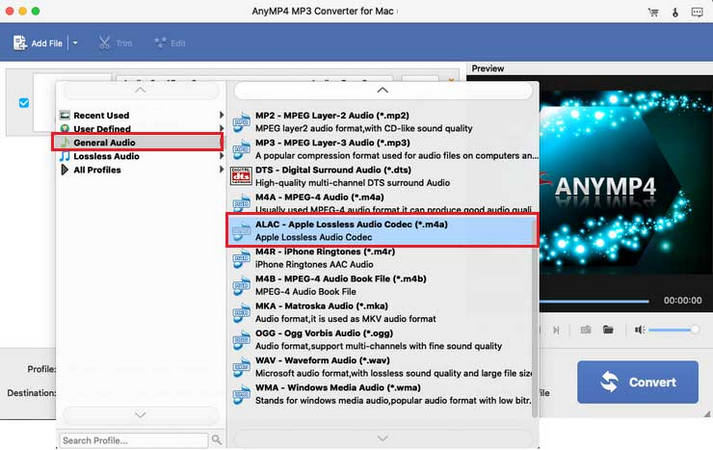Image resolution: width=713 pixels, height=450 pixels.
Task: Click the MP3 format file icon
Action: (x=241, y=149)
